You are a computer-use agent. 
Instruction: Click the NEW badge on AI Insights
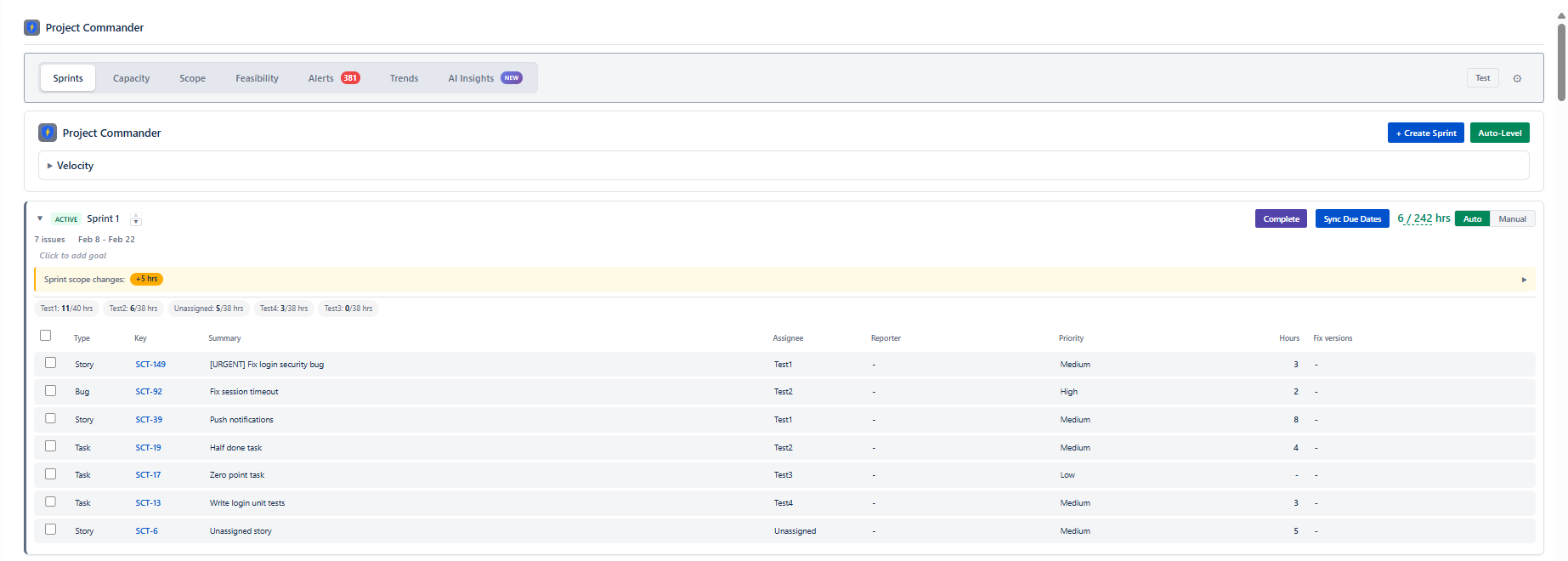click(x=512, y=78)
